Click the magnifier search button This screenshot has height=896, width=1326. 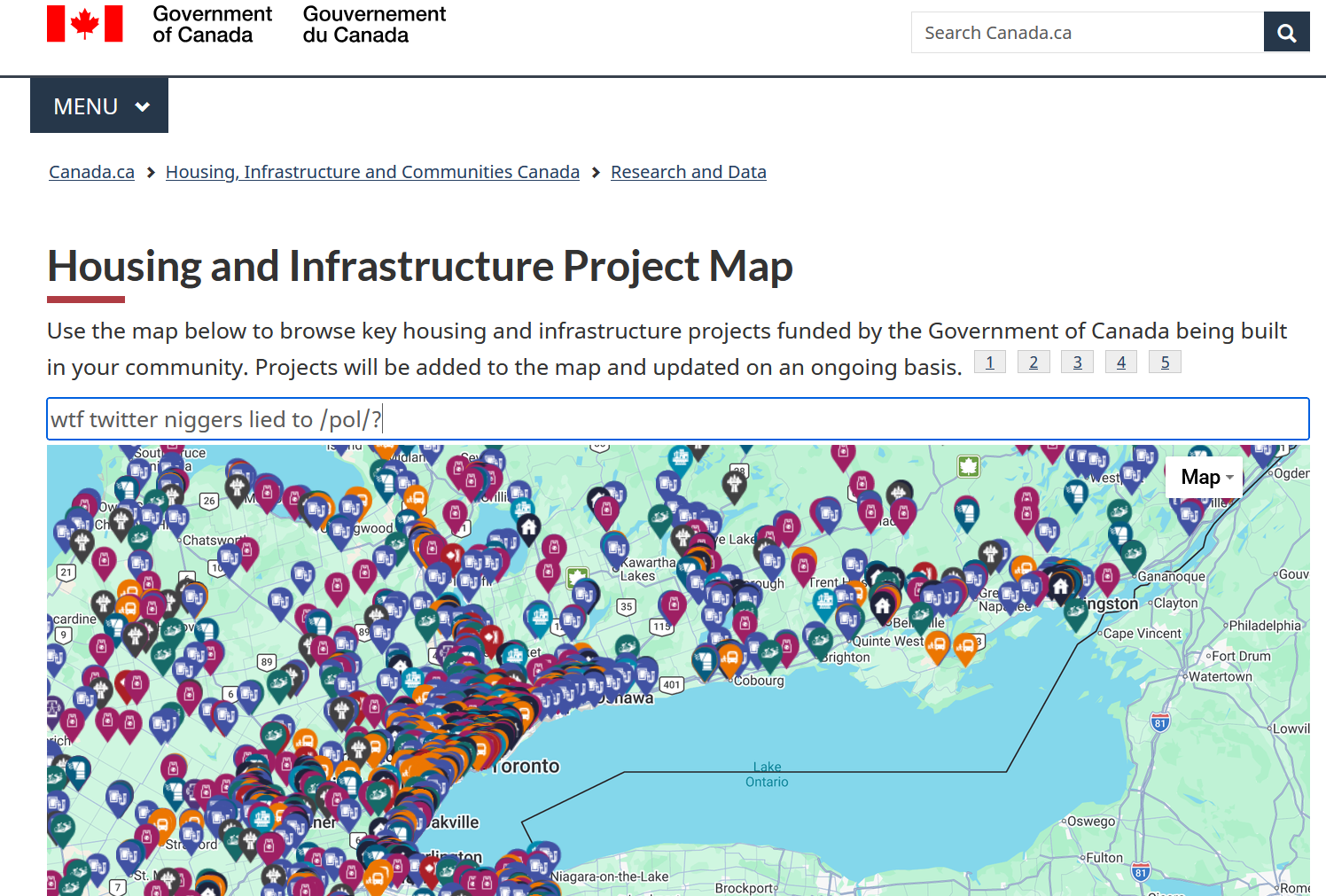pos(1286,33)
